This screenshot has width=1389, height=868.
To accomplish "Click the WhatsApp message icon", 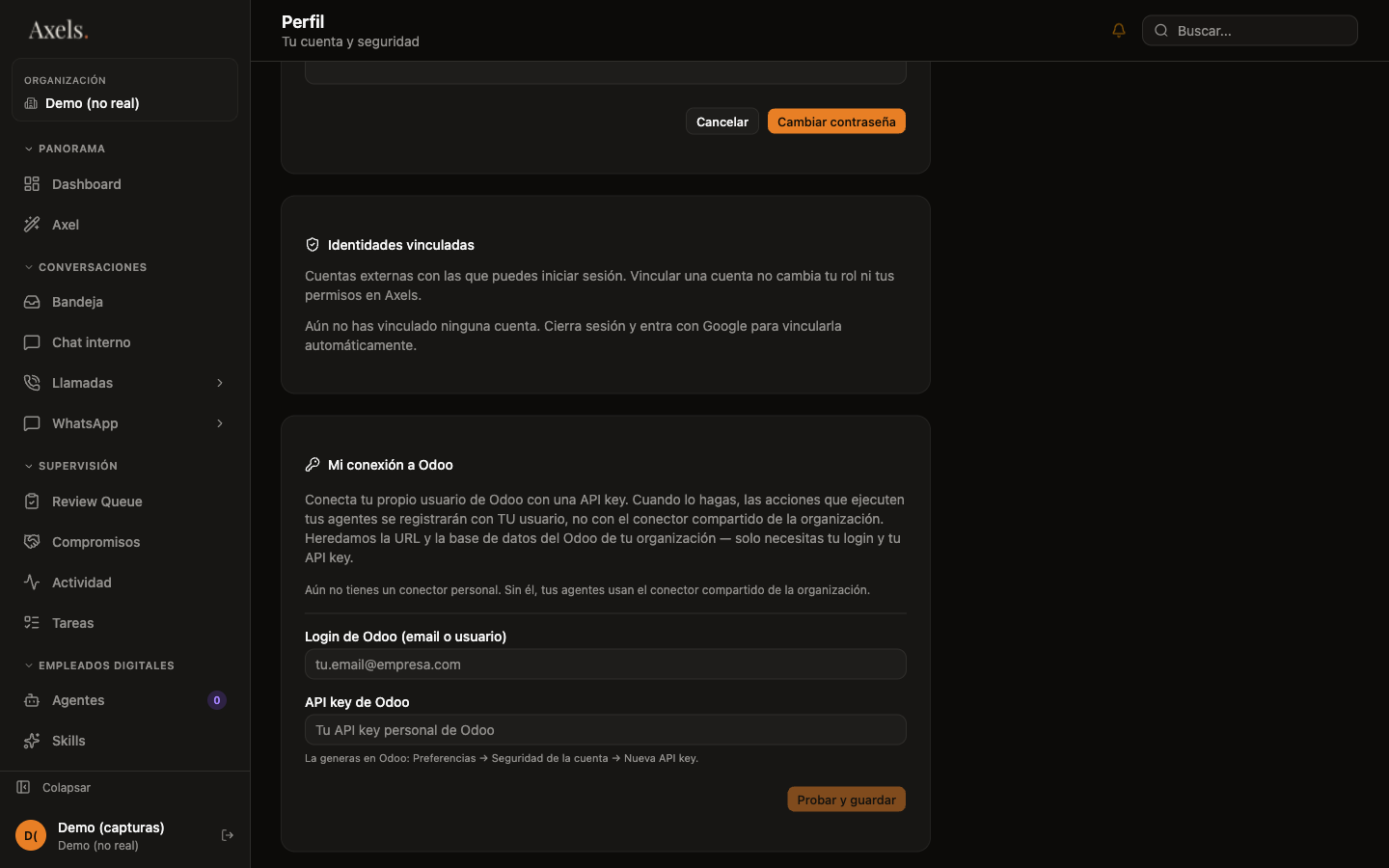I will [x=32, y=423].
